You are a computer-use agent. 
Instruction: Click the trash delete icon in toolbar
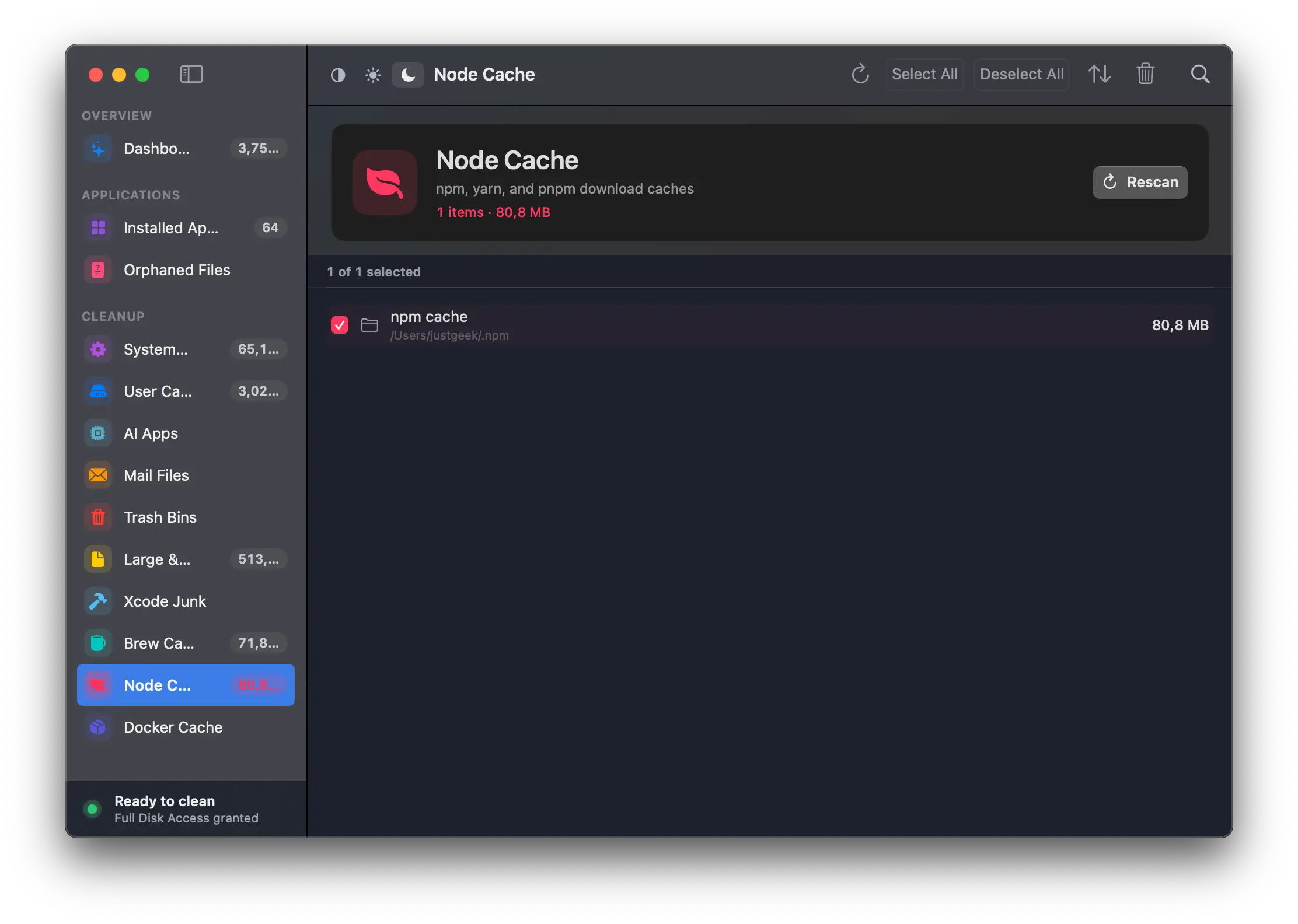[1145, 74]
